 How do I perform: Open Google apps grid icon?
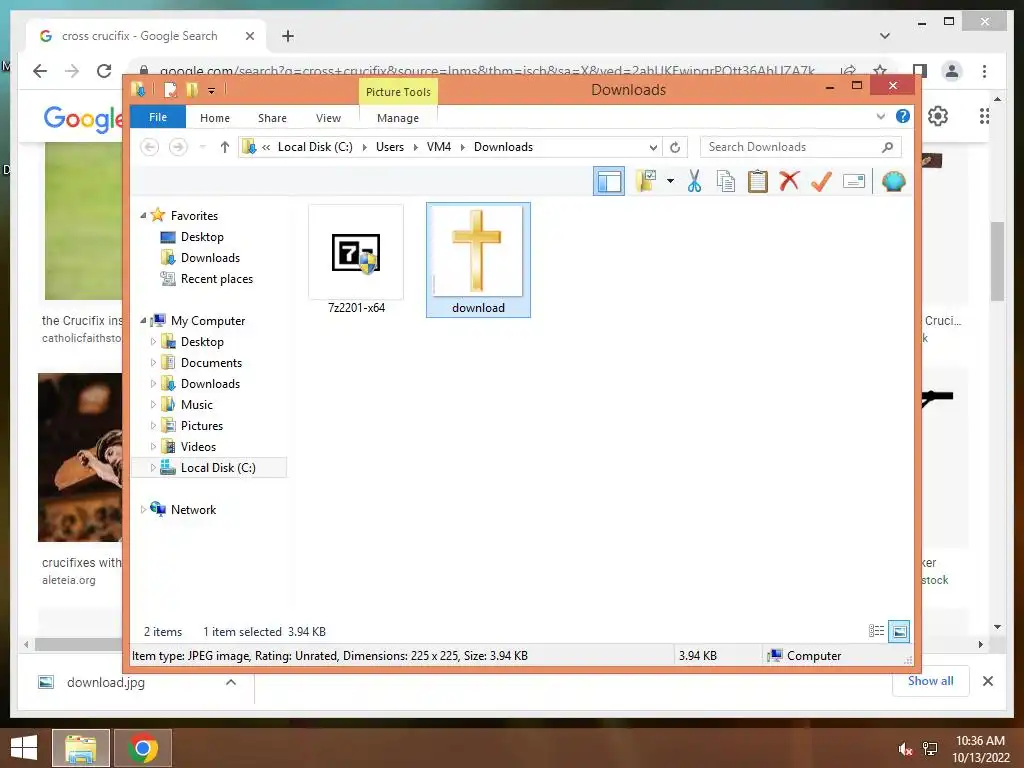[x=984, y=116]
